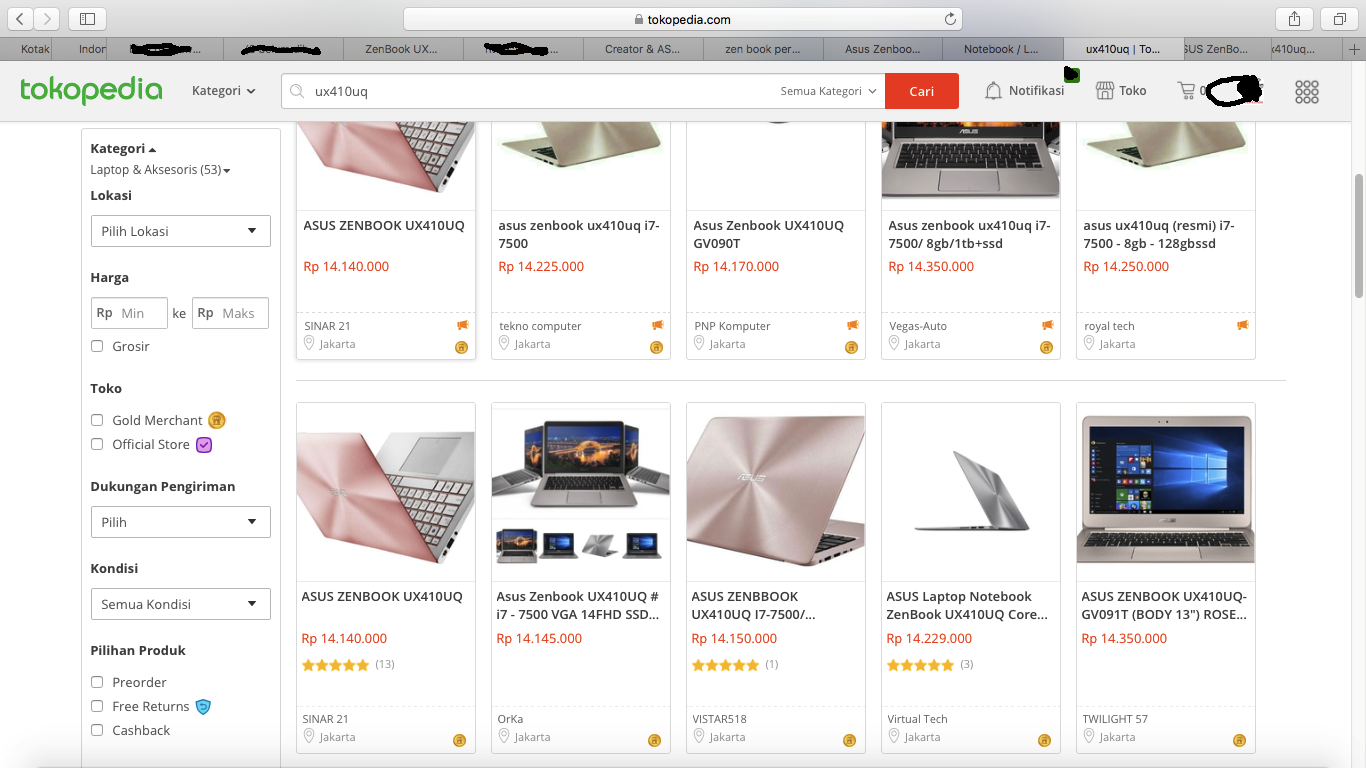Image resolution: width=1366 pixels, height=768 pixels.
Task: Click price Rp 14.229.000
Action: pos(929,638)
